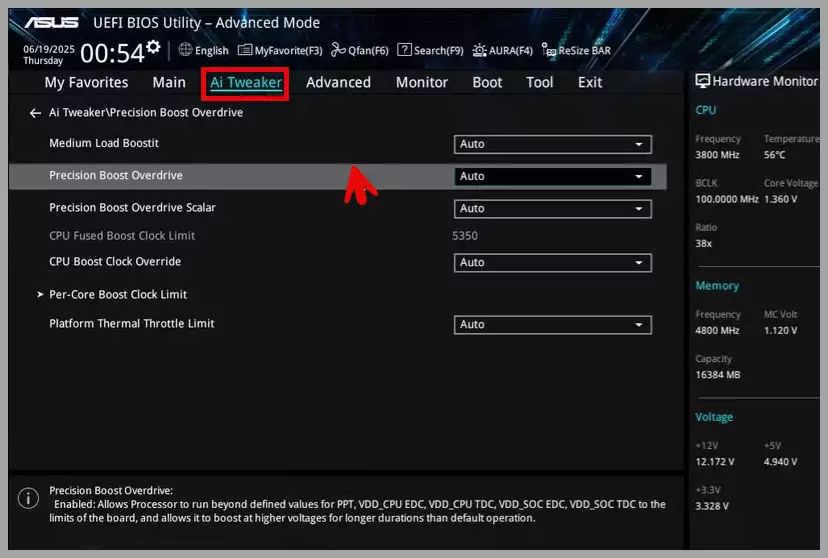Click the 5350 boost clock value
The width and height of the screenshot is (828, 558).
click(x=465, y=236)
